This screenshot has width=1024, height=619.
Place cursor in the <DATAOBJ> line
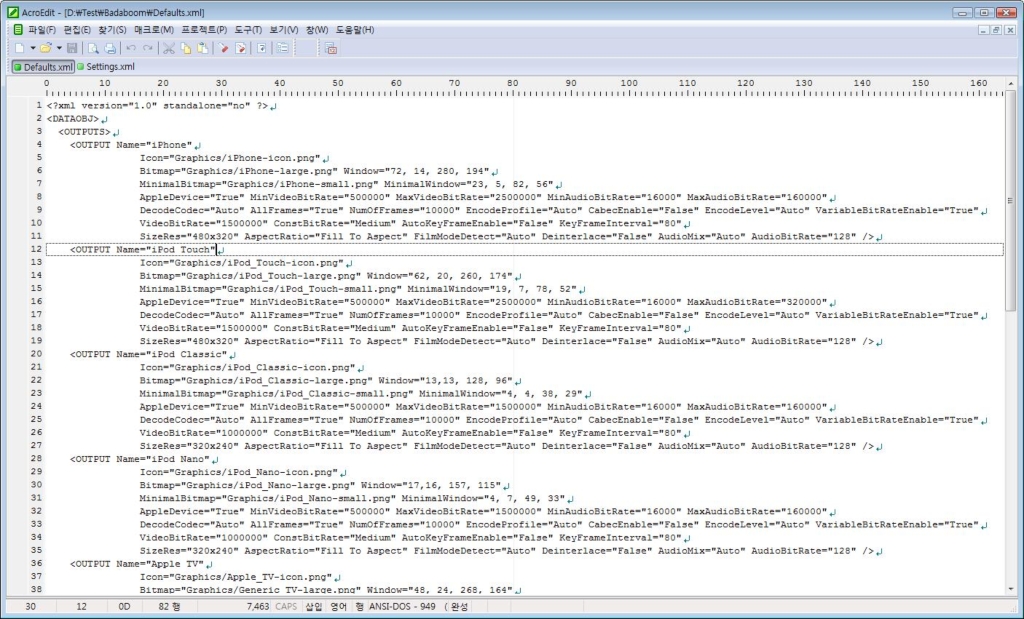point(72,119)
